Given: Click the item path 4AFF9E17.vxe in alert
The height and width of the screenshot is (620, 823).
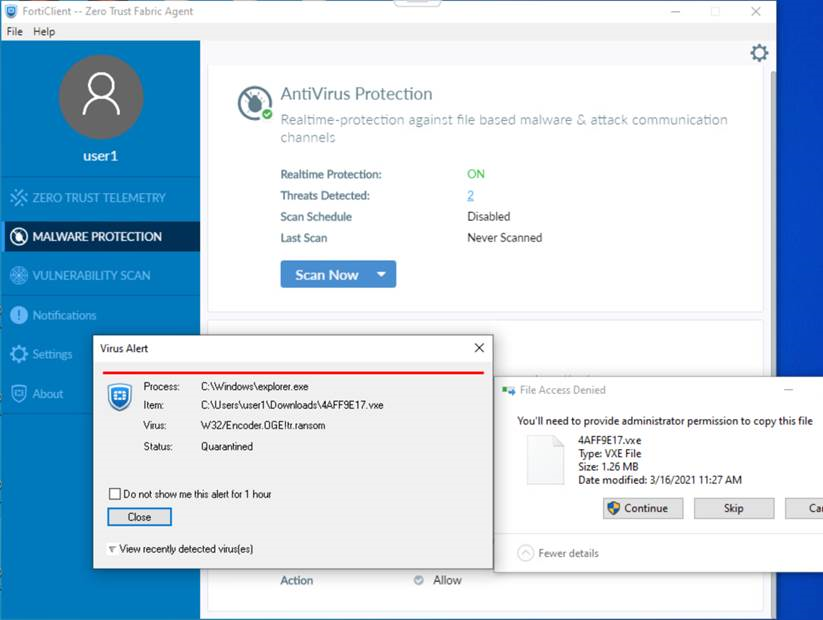Looking at the screenshot, I should 292,405.
